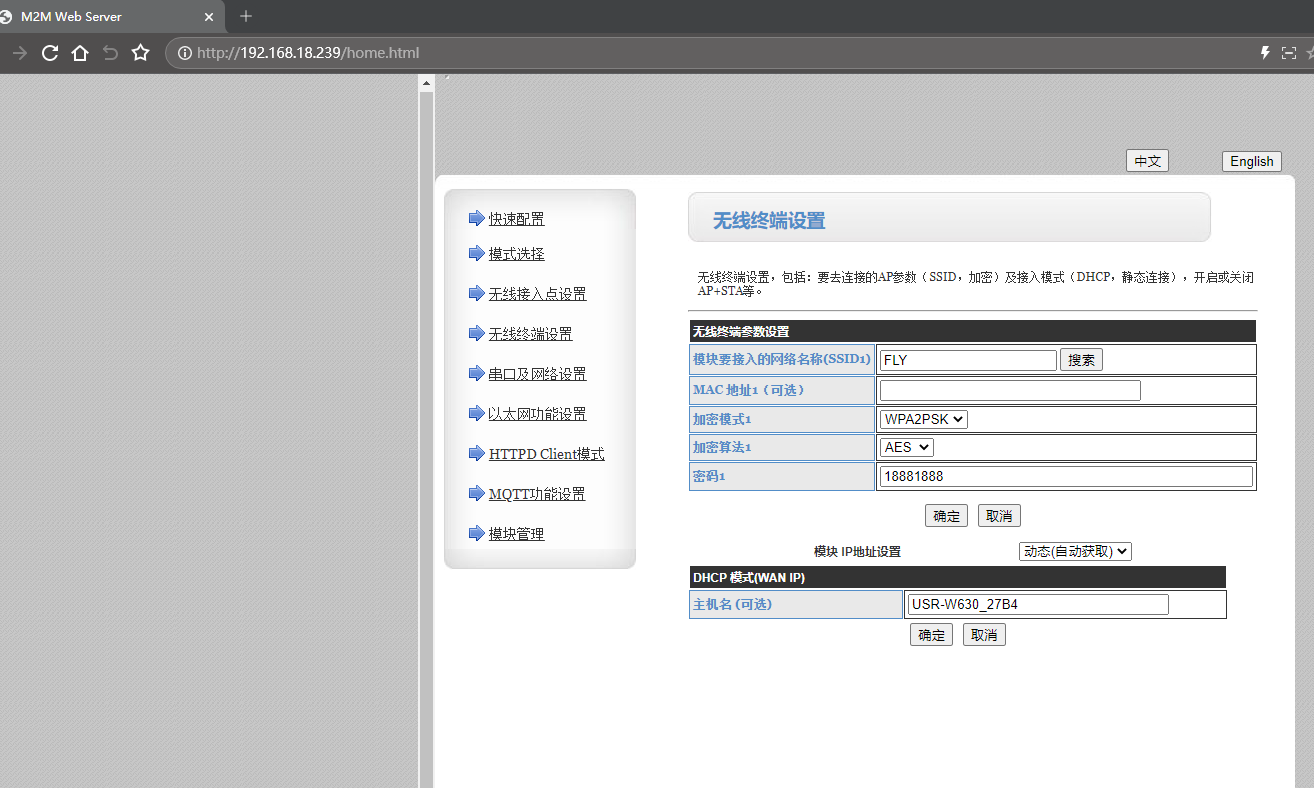Click the undo arrow icon in browser toolbar
This screenshot has height=788, width=1314.
110,53
